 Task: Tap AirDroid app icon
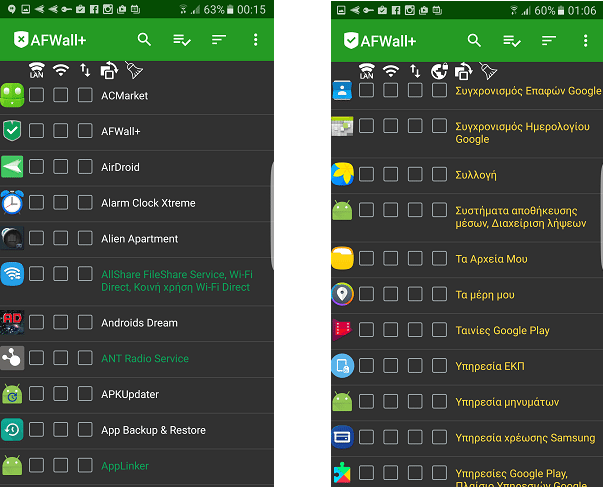(x=12, y=167)
